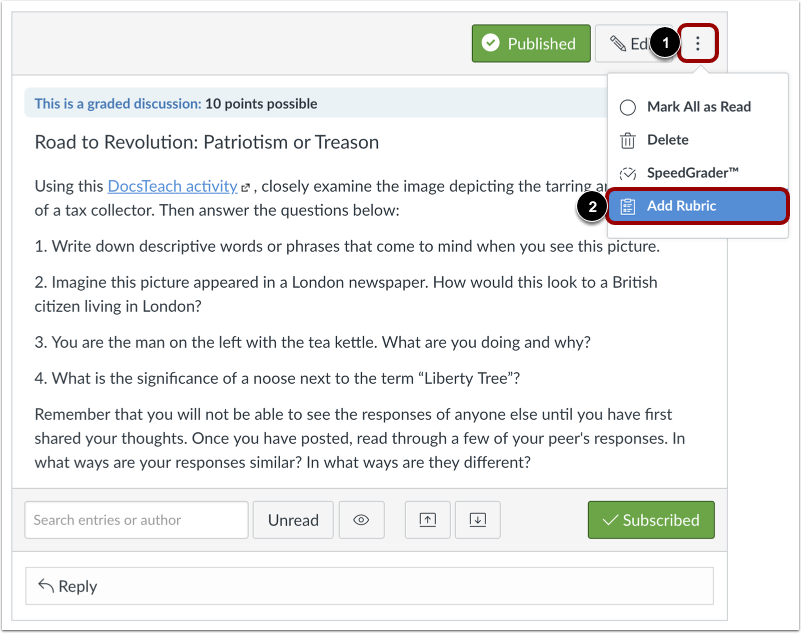The height and width of the screenshot is (633, 801).
Task: Choose Mark All as Read option
Action: pyautogui.click(x=698, y=107)
